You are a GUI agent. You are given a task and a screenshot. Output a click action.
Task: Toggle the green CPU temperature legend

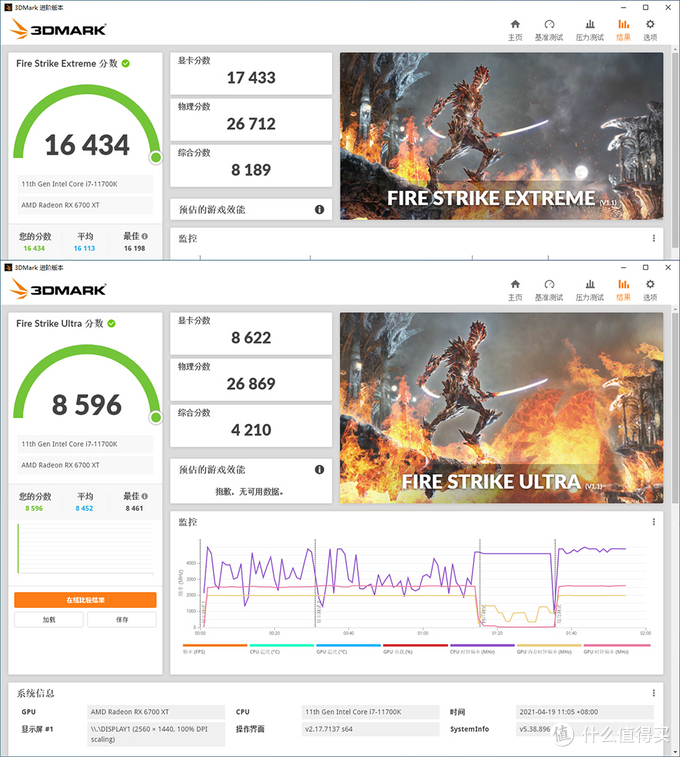[281, 648]
